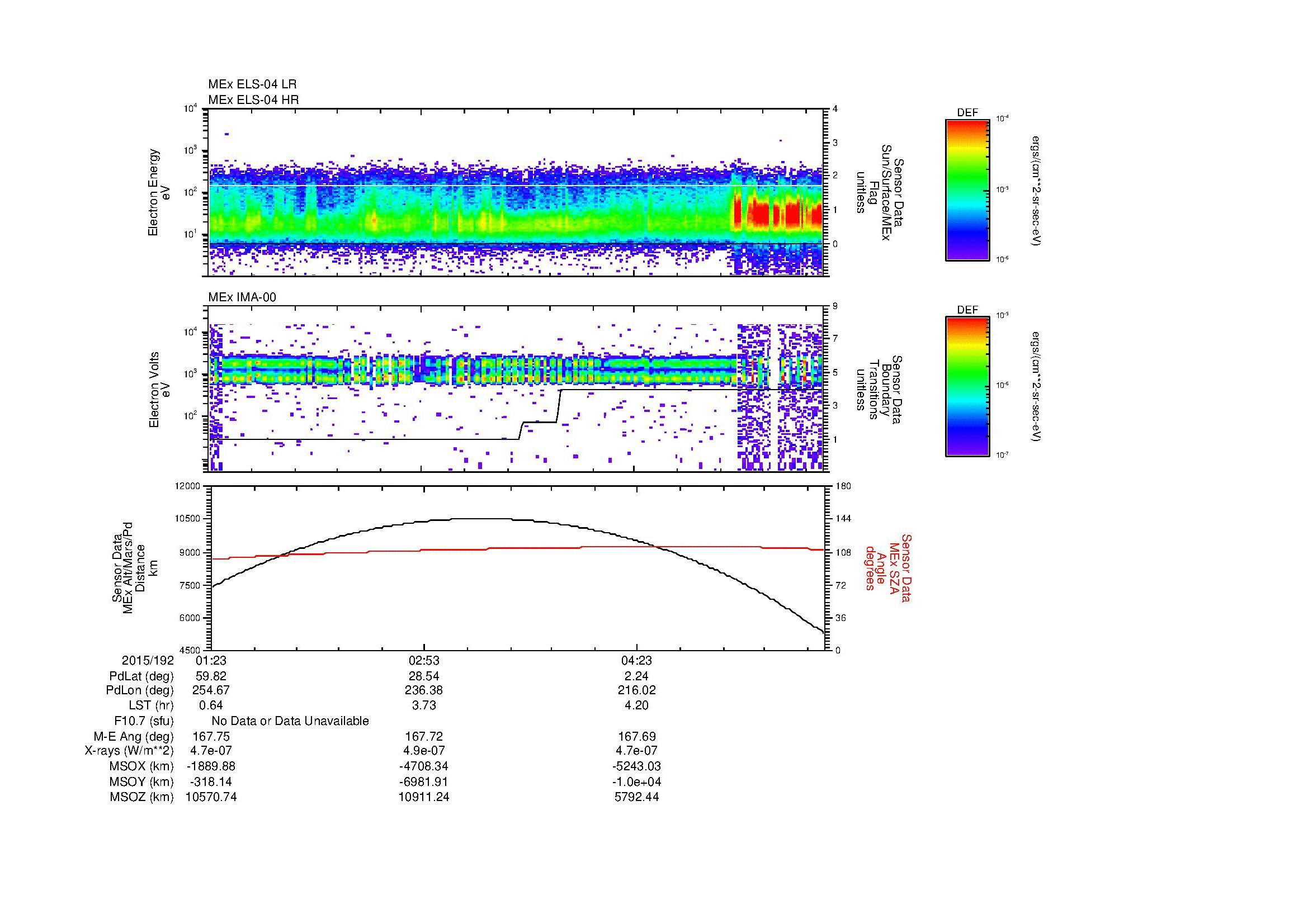Click the red 'MEx SZA Angle degrees' label
This screenshot has height=924, width=1308.
click(887, 568)
